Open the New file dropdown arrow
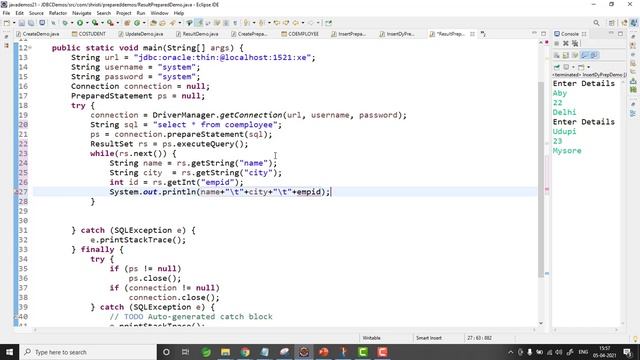Viewport: 640px width, 360px height. click(x=14, y=23)
